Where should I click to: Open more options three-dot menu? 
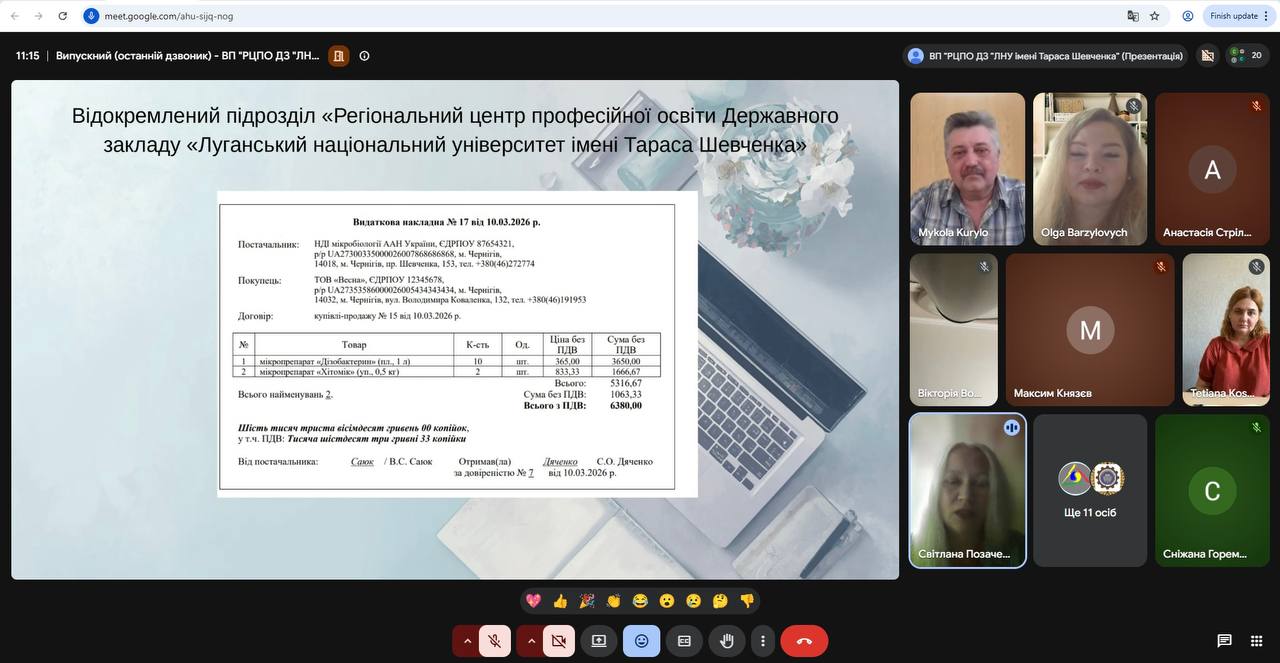(763, 641)
